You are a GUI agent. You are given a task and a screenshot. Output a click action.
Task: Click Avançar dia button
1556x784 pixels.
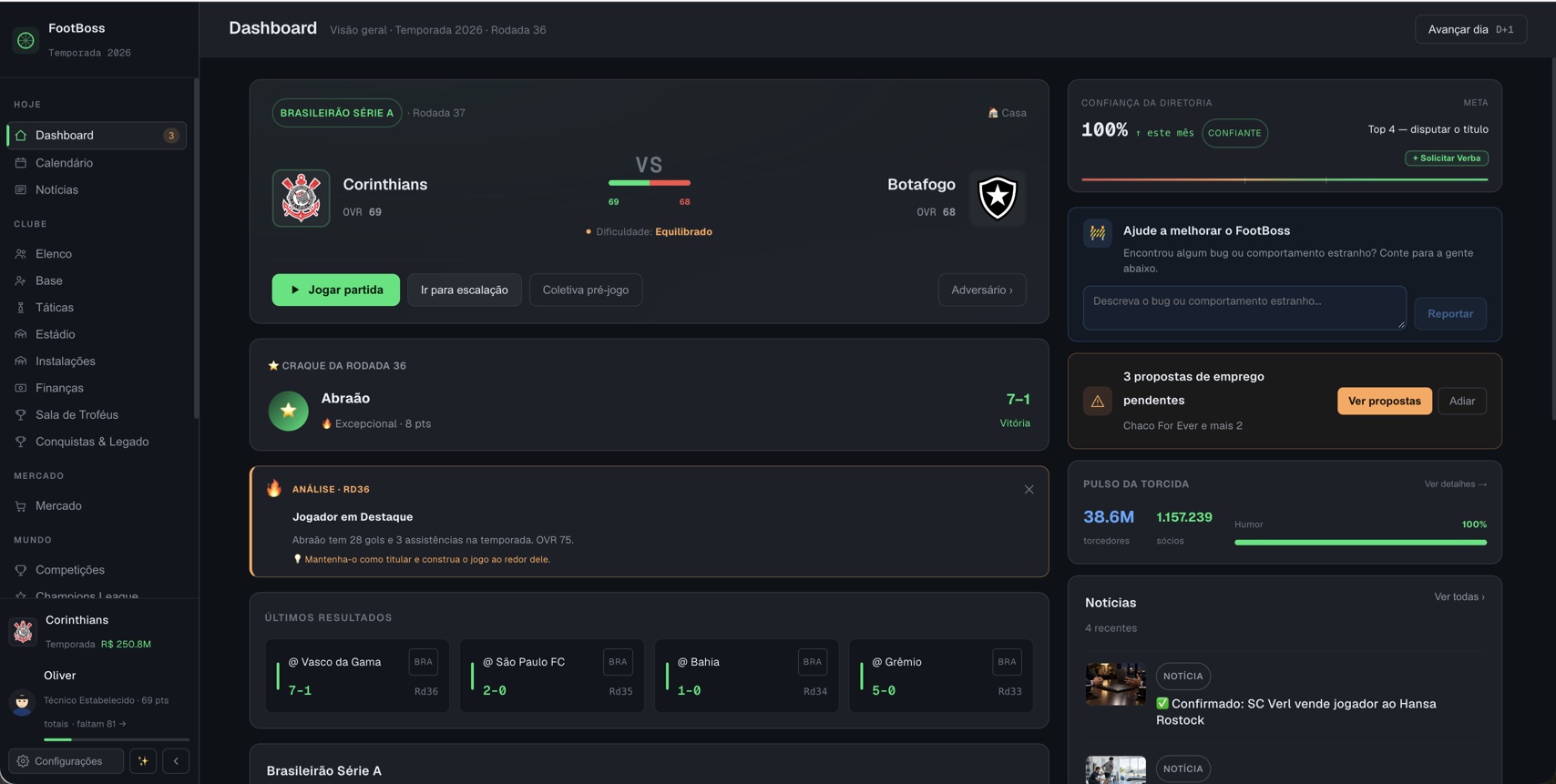click(1470, 29)
